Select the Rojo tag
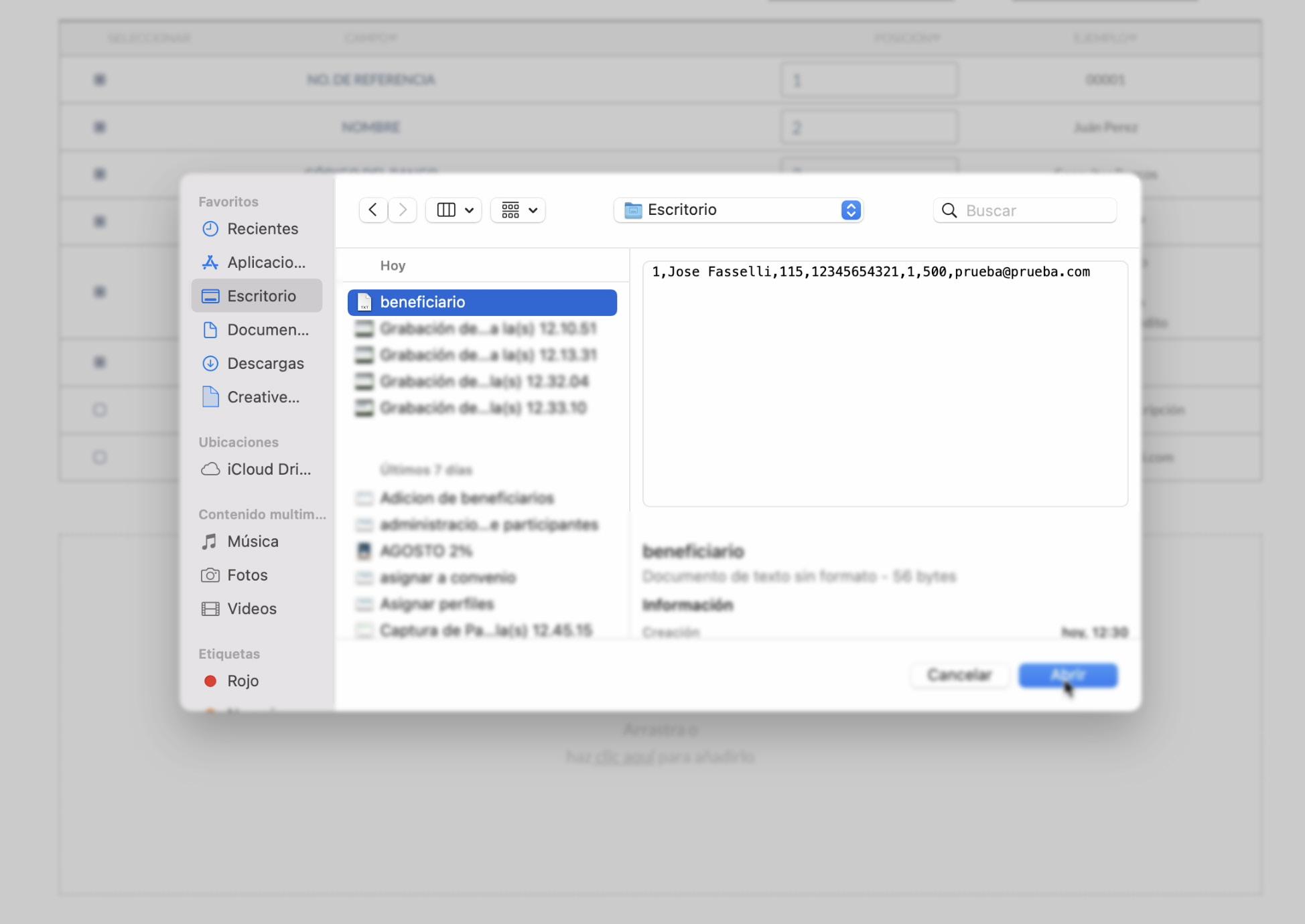The height and width of the screenshot is (924, 1305). [x=242, y=681]
